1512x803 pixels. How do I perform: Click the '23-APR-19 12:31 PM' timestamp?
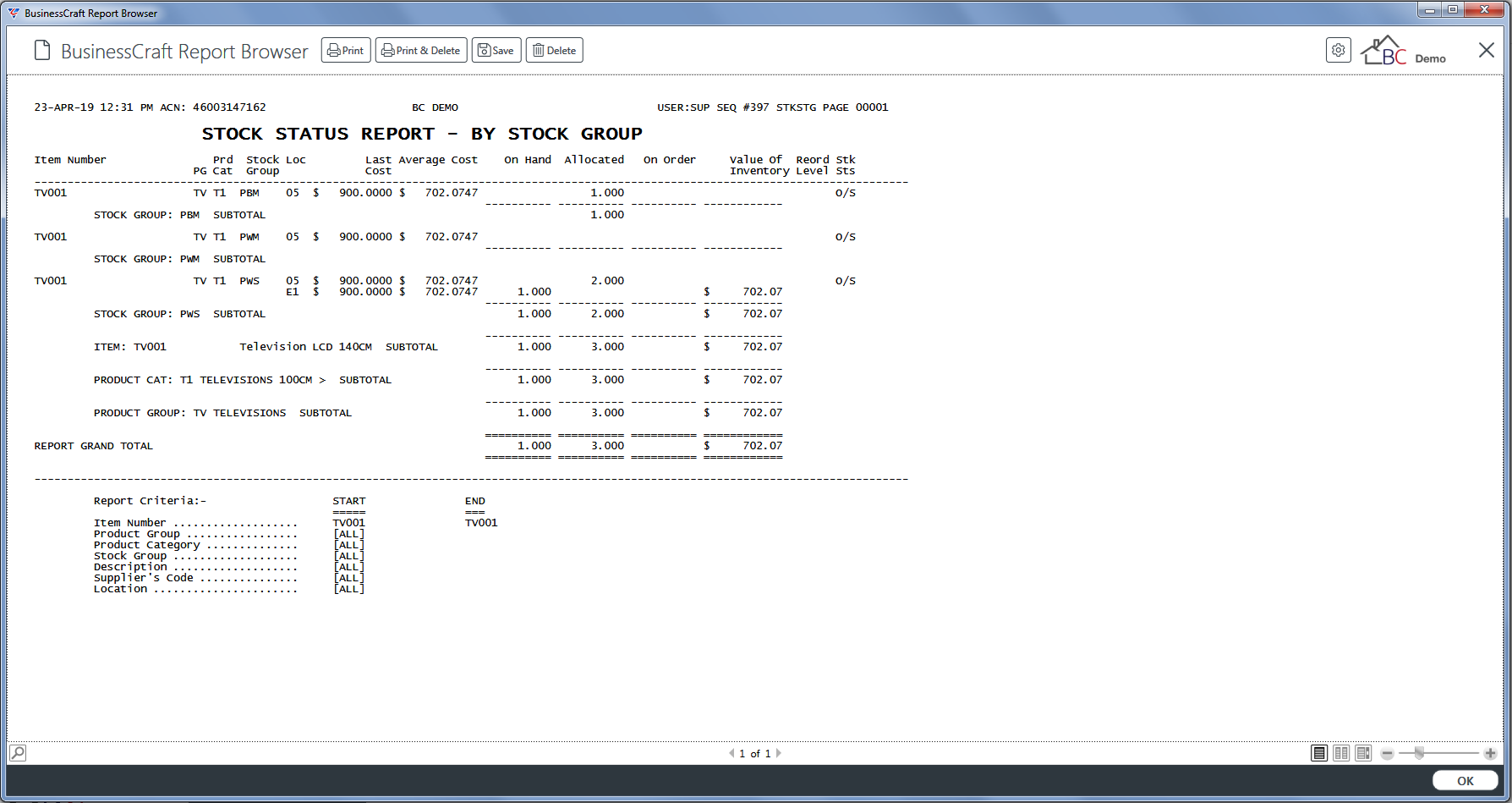94,107
